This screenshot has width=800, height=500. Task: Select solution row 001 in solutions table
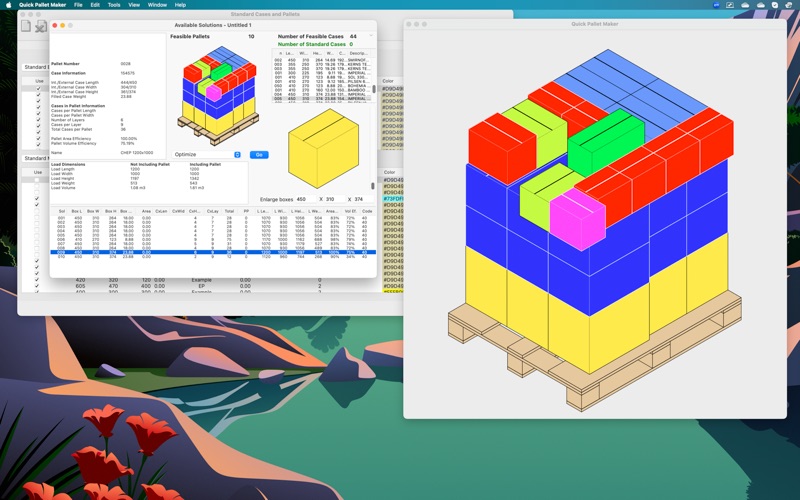tap(213, 218)
